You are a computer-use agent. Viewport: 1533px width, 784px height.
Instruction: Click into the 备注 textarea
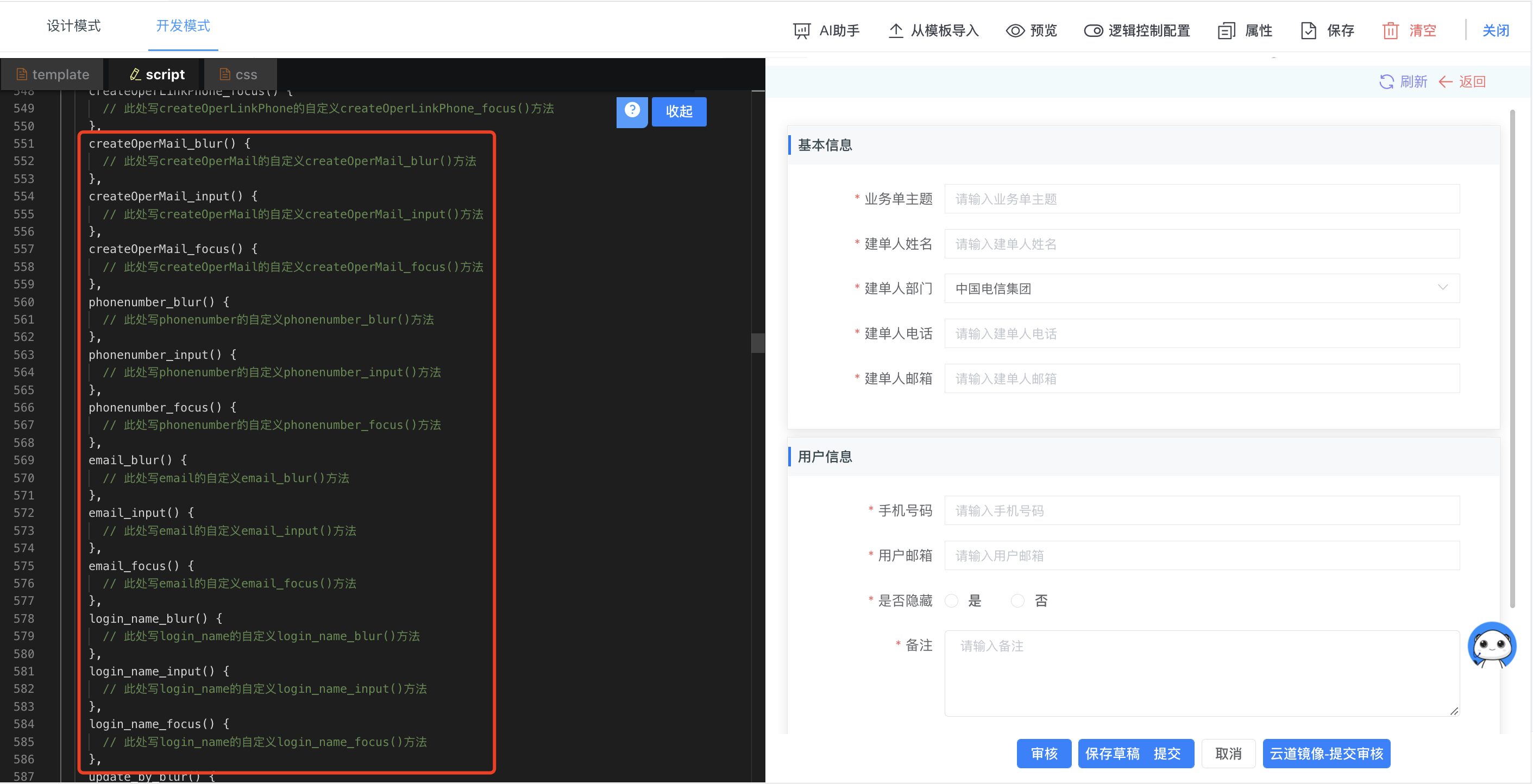pos(1202,673)
